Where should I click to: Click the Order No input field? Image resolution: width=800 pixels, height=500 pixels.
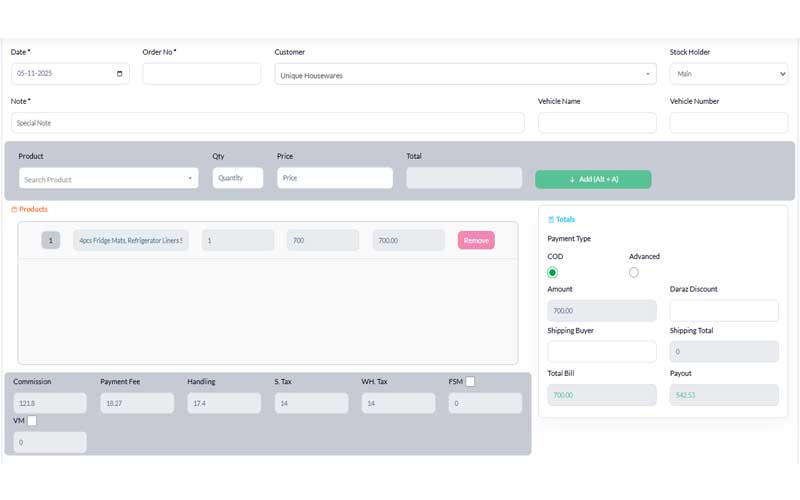pyautogui.click(x=202, y=74)
